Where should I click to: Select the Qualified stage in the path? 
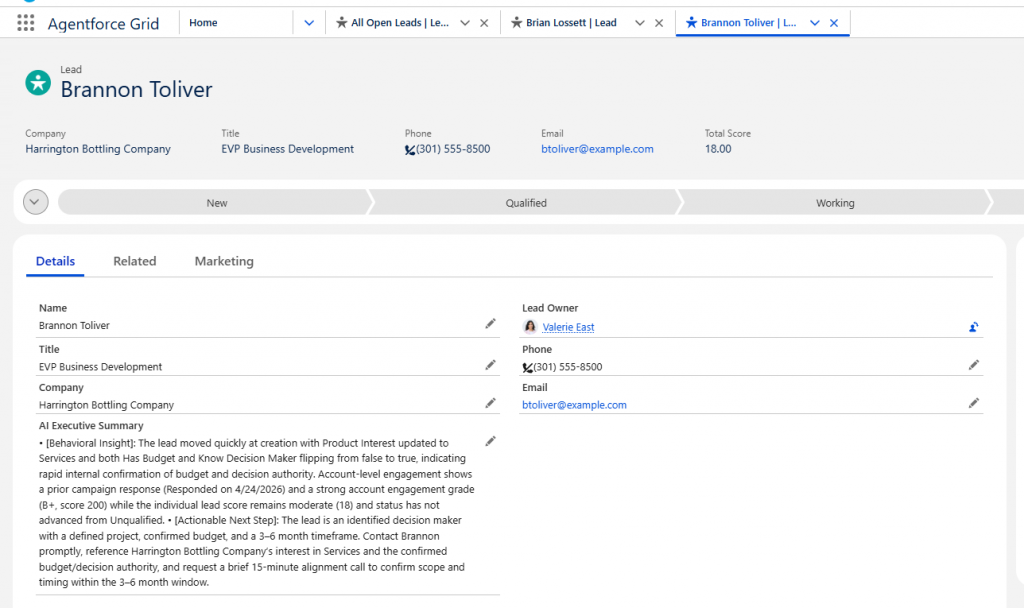(x=526, y=202)
